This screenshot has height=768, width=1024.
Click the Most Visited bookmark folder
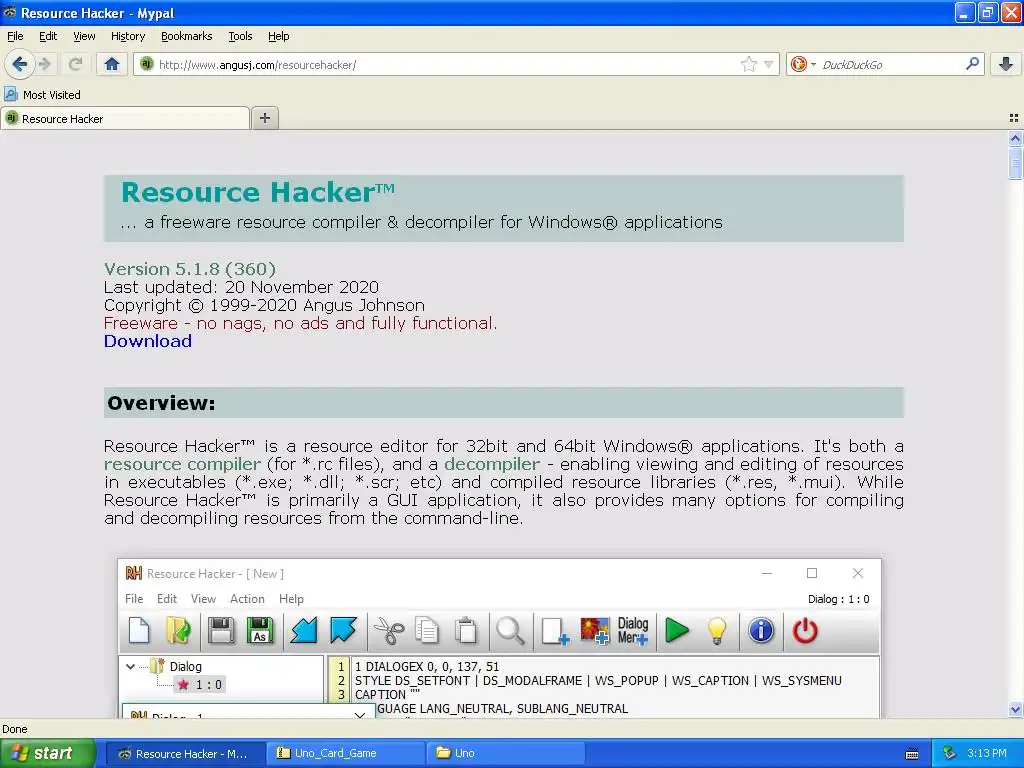click(42, 95)
